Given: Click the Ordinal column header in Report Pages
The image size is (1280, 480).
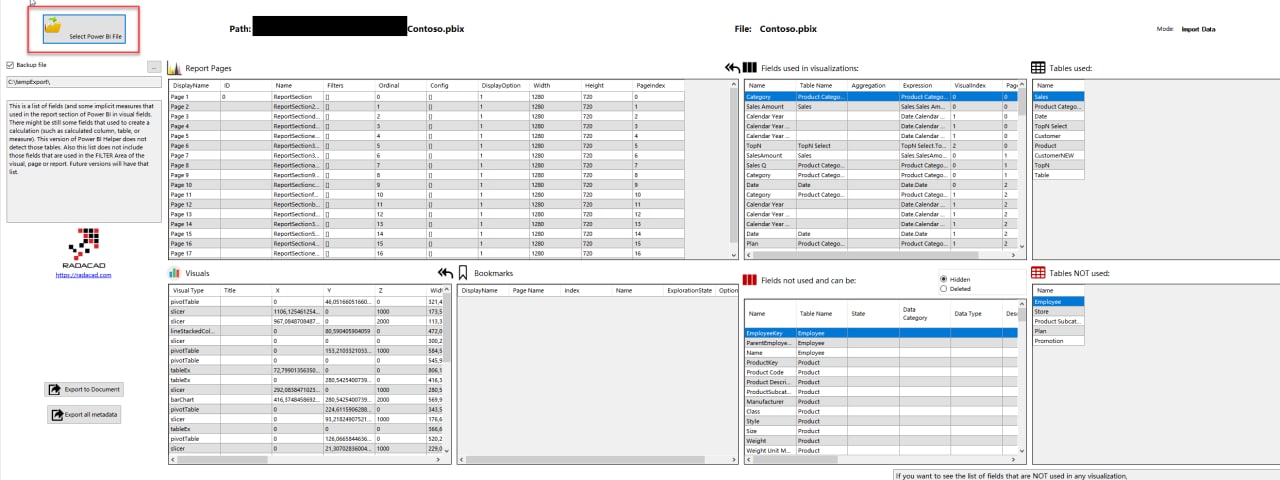Looking at the screenshot, I should click(x=400, y=86).
